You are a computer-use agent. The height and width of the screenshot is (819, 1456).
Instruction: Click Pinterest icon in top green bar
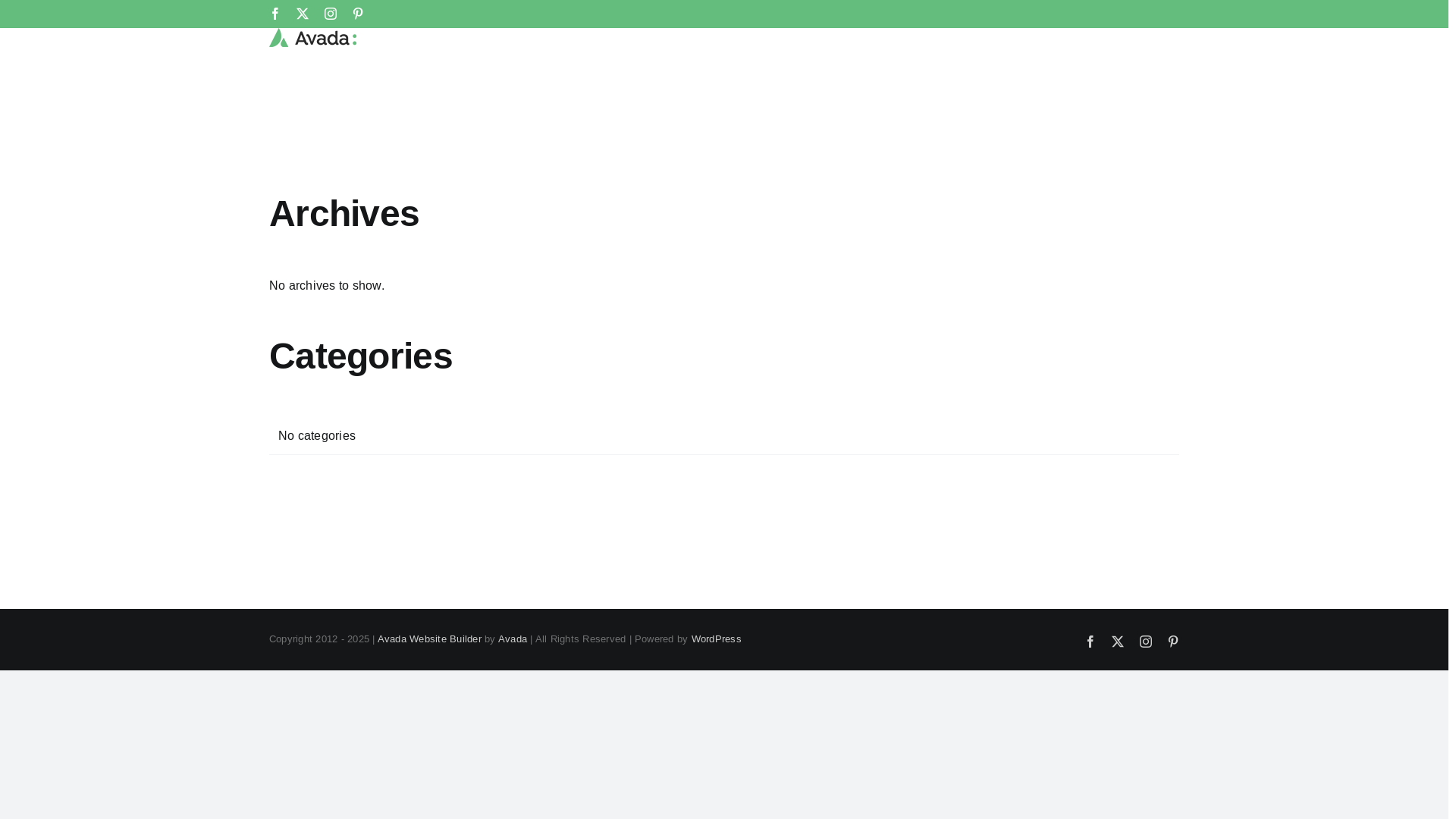[358, 14]
